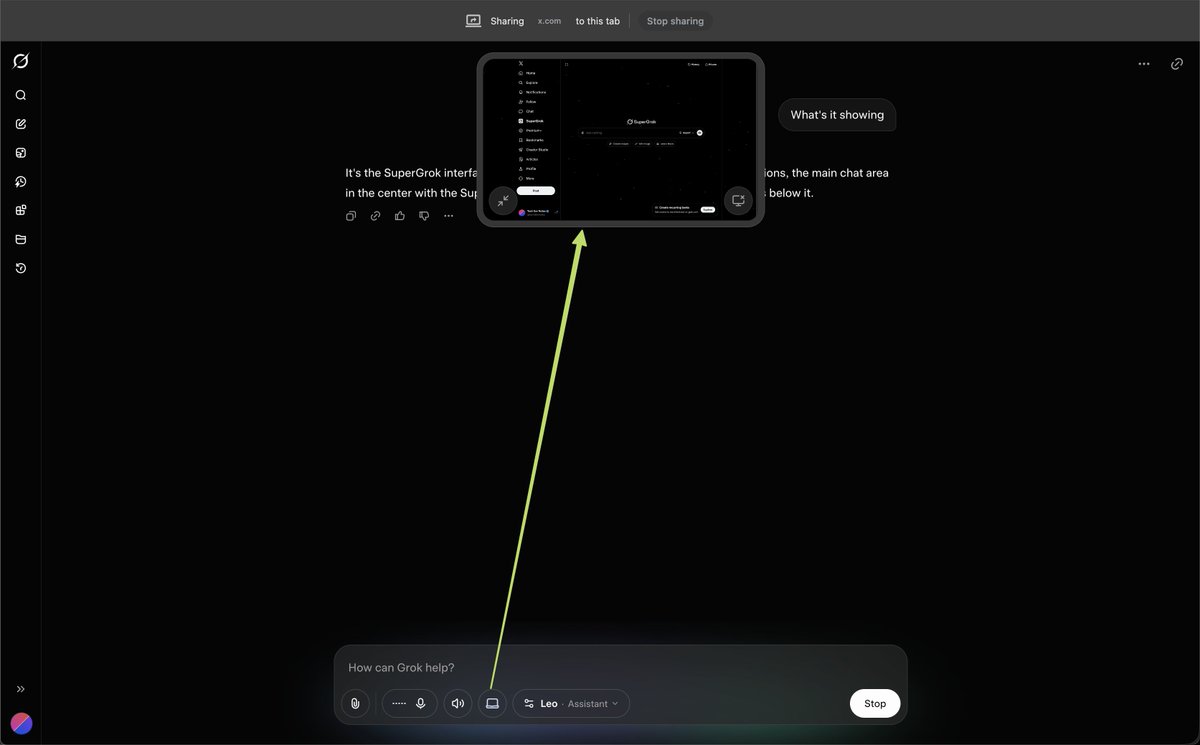The image size is (1200, 745).
Task: Stop sharing the x.com tab
Action: pyautogui.click(x=675, y=21)
